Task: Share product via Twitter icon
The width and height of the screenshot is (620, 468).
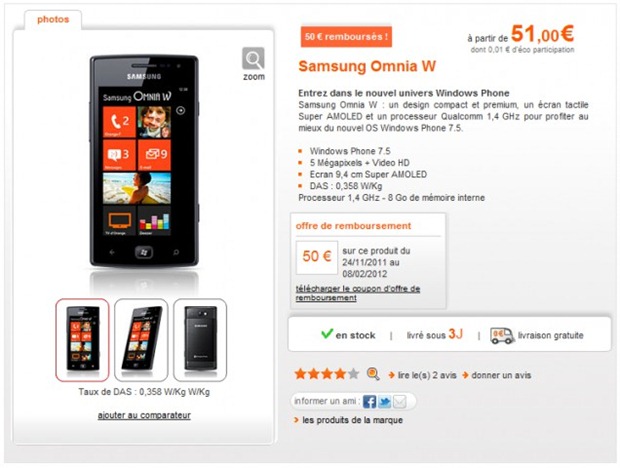Action: (384, 402)
